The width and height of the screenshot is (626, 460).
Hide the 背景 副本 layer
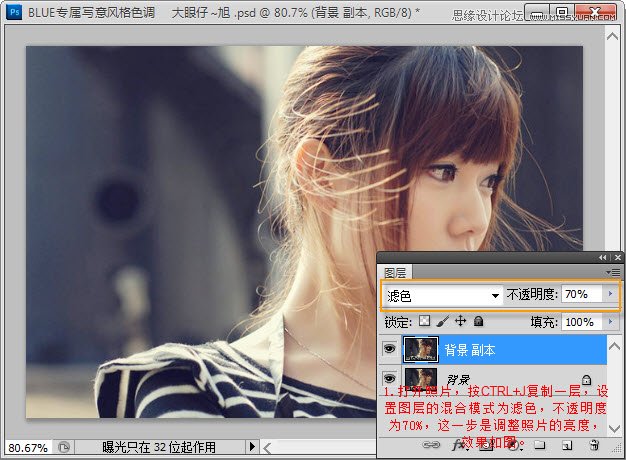(389, 349)
